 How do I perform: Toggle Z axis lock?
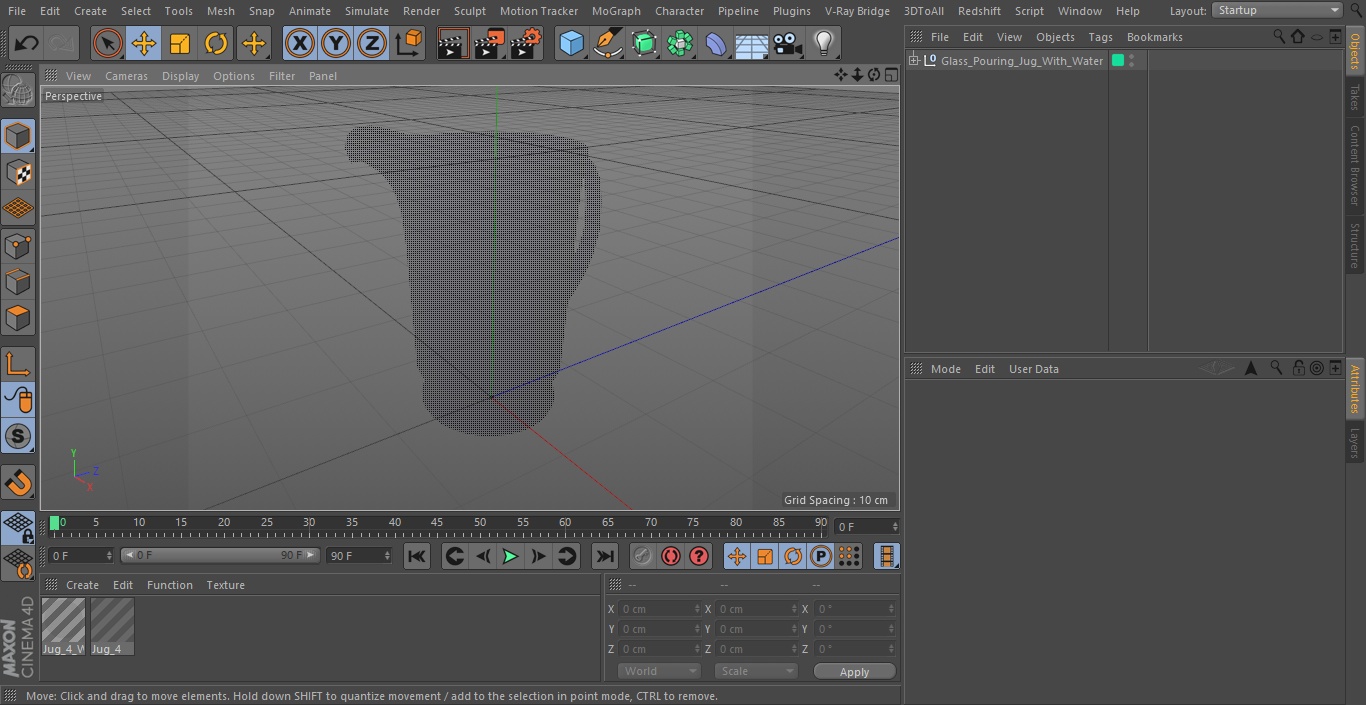372,43
